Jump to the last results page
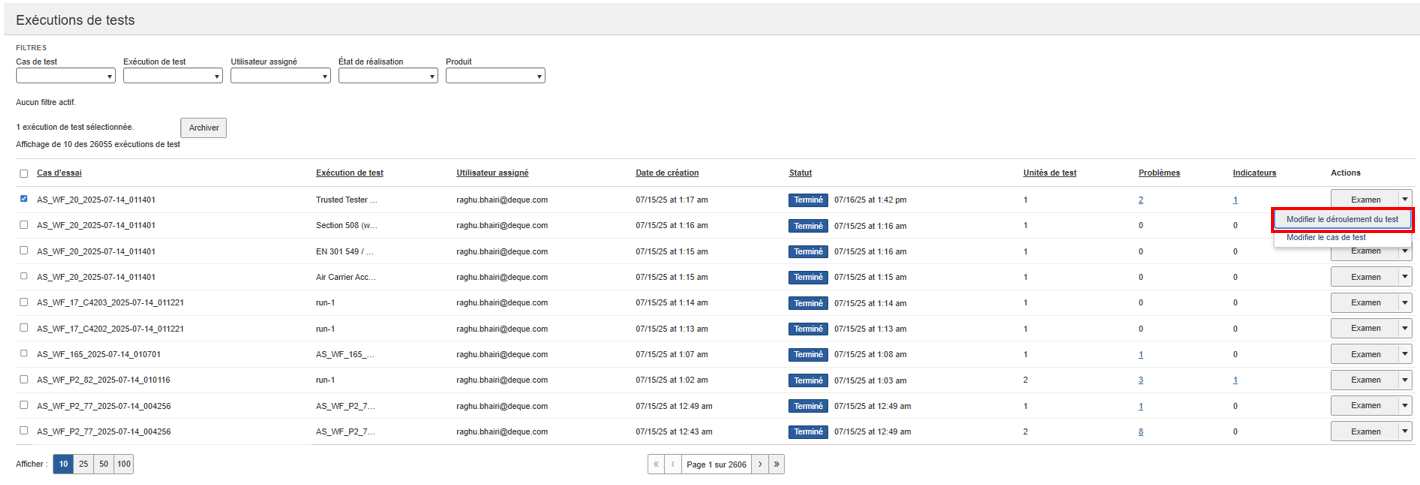 tap(777, 464)
